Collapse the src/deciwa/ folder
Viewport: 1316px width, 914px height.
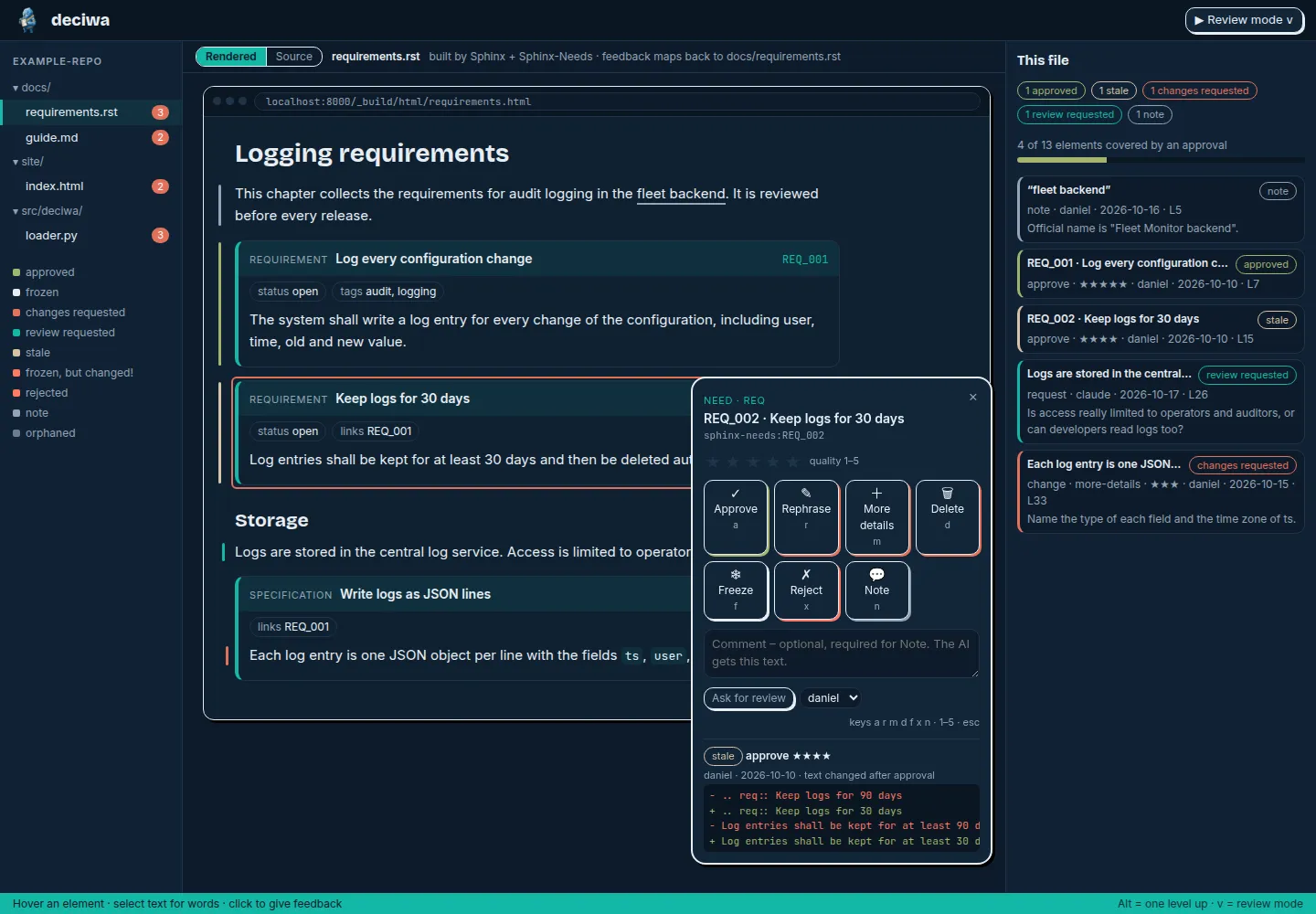(x=48, y=211)
